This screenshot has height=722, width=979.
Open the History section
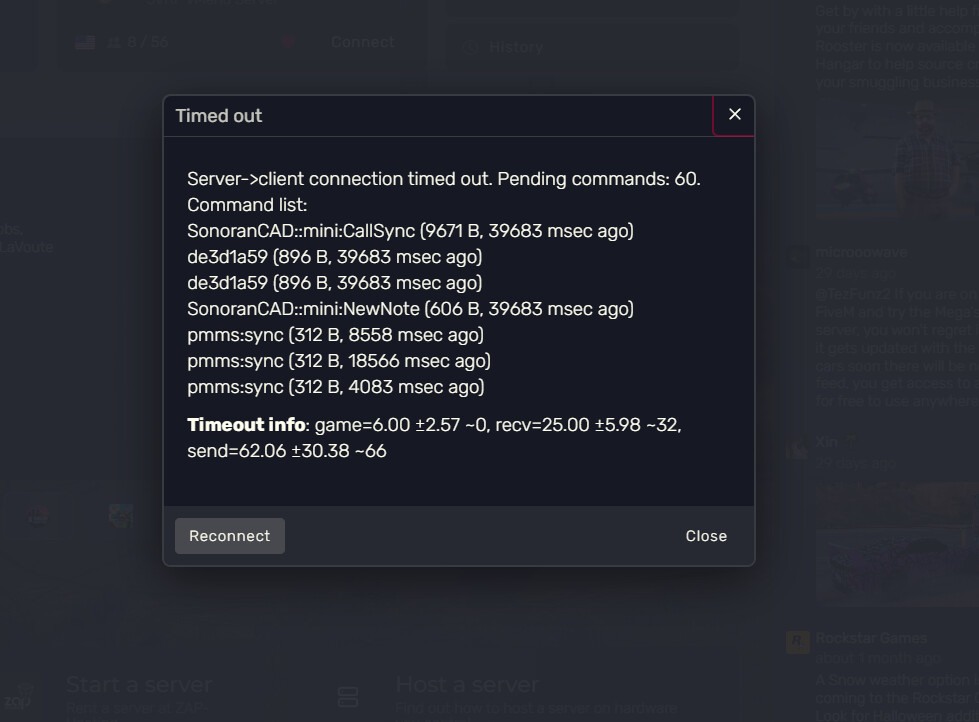coord(515,47)
